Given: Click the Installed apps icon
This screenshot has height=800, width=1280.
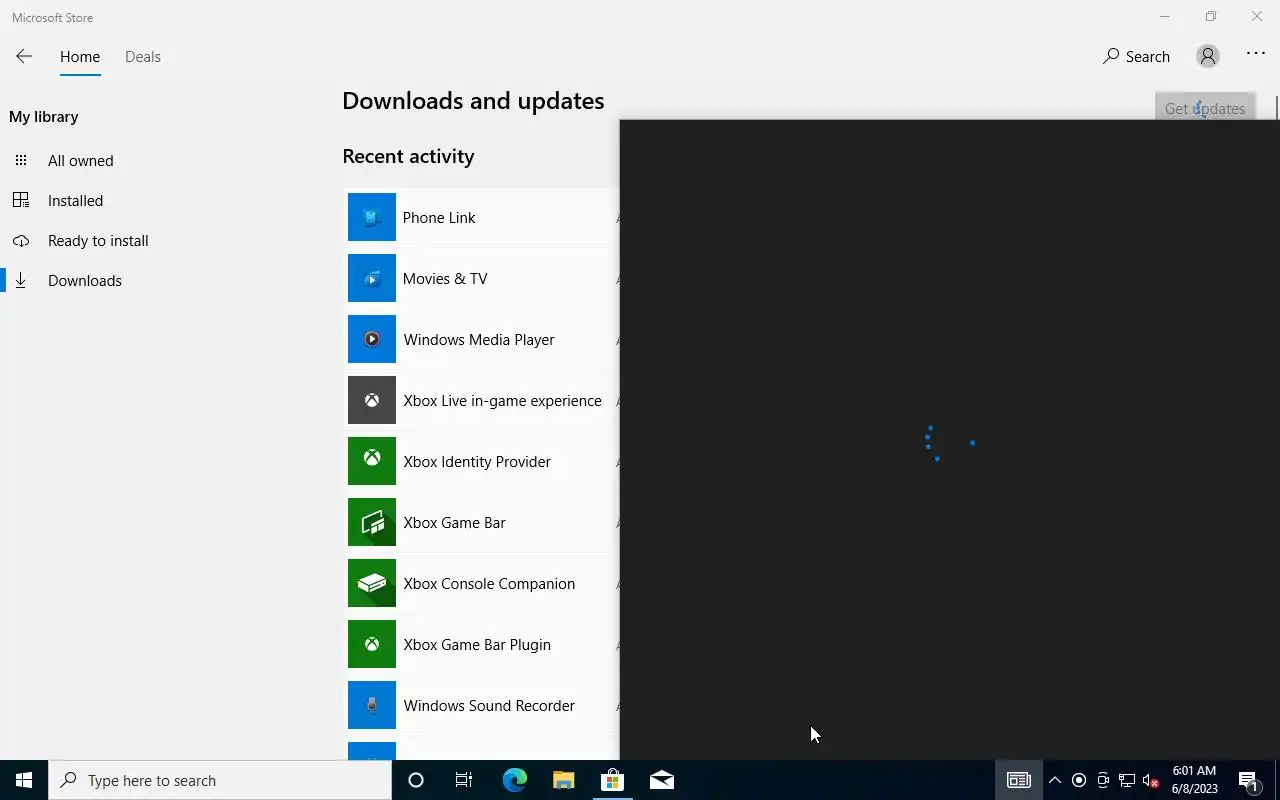Looking at the screenshot, I should pyautogui.click(x=21, y=200).
